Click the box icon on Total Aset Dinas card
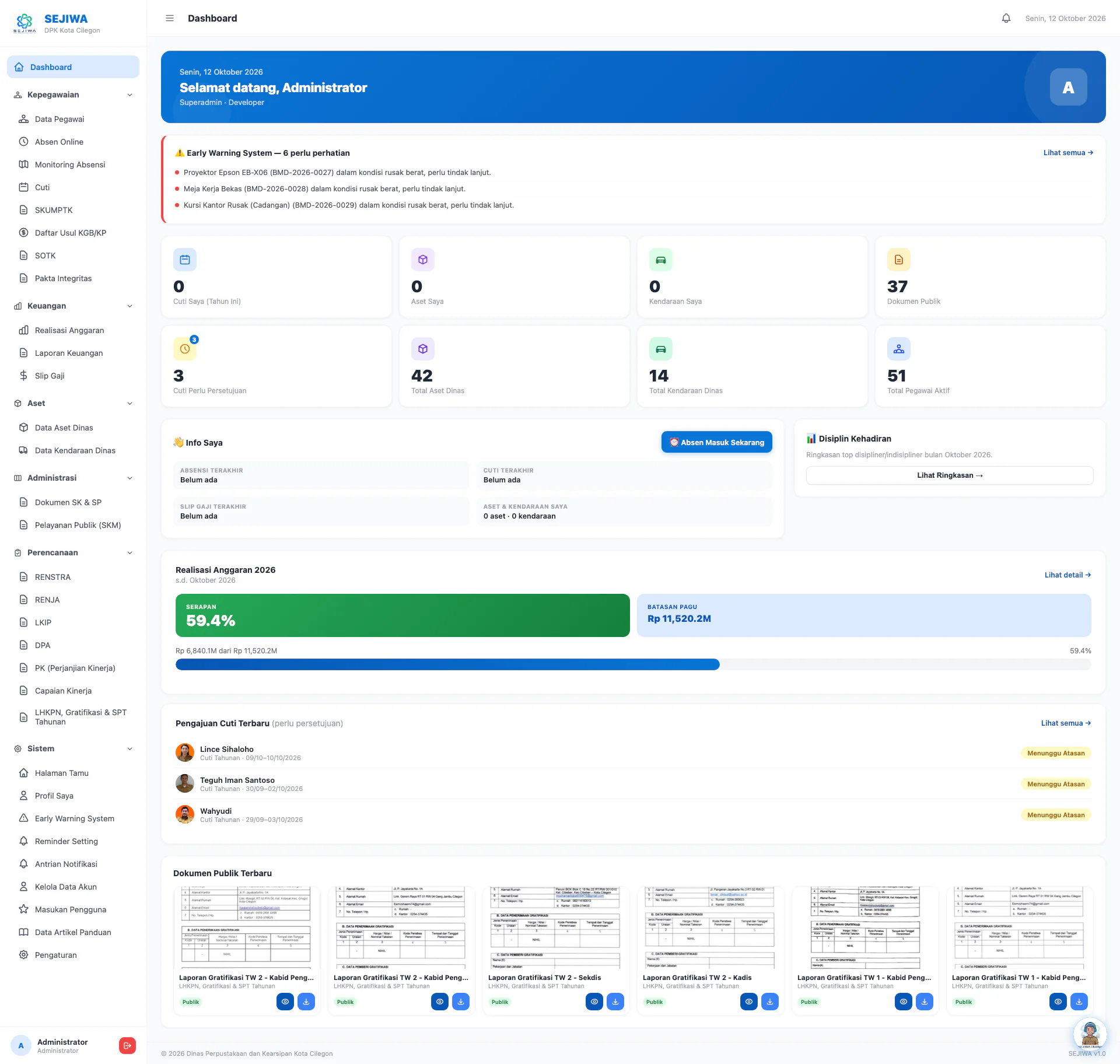 423,349
